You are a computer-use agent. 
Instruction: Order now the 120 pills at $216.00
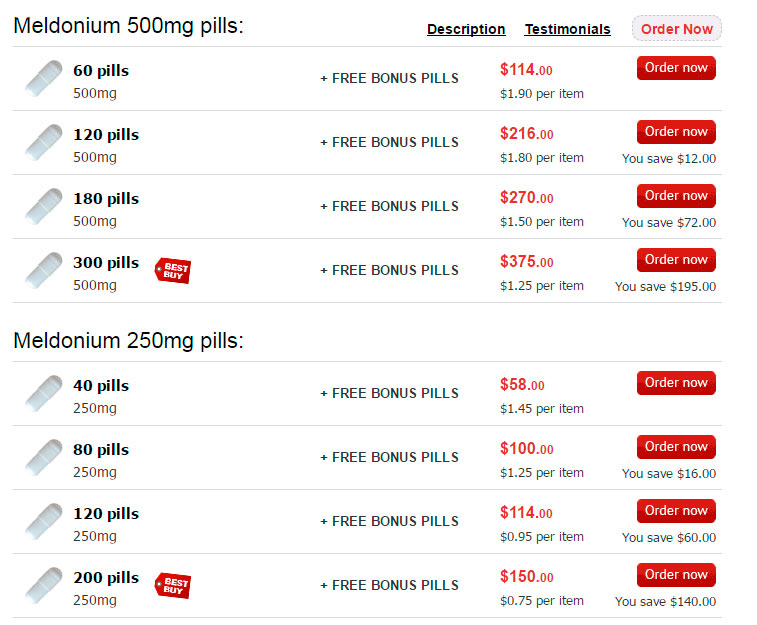pyautogui.click(x=676, y=132)
